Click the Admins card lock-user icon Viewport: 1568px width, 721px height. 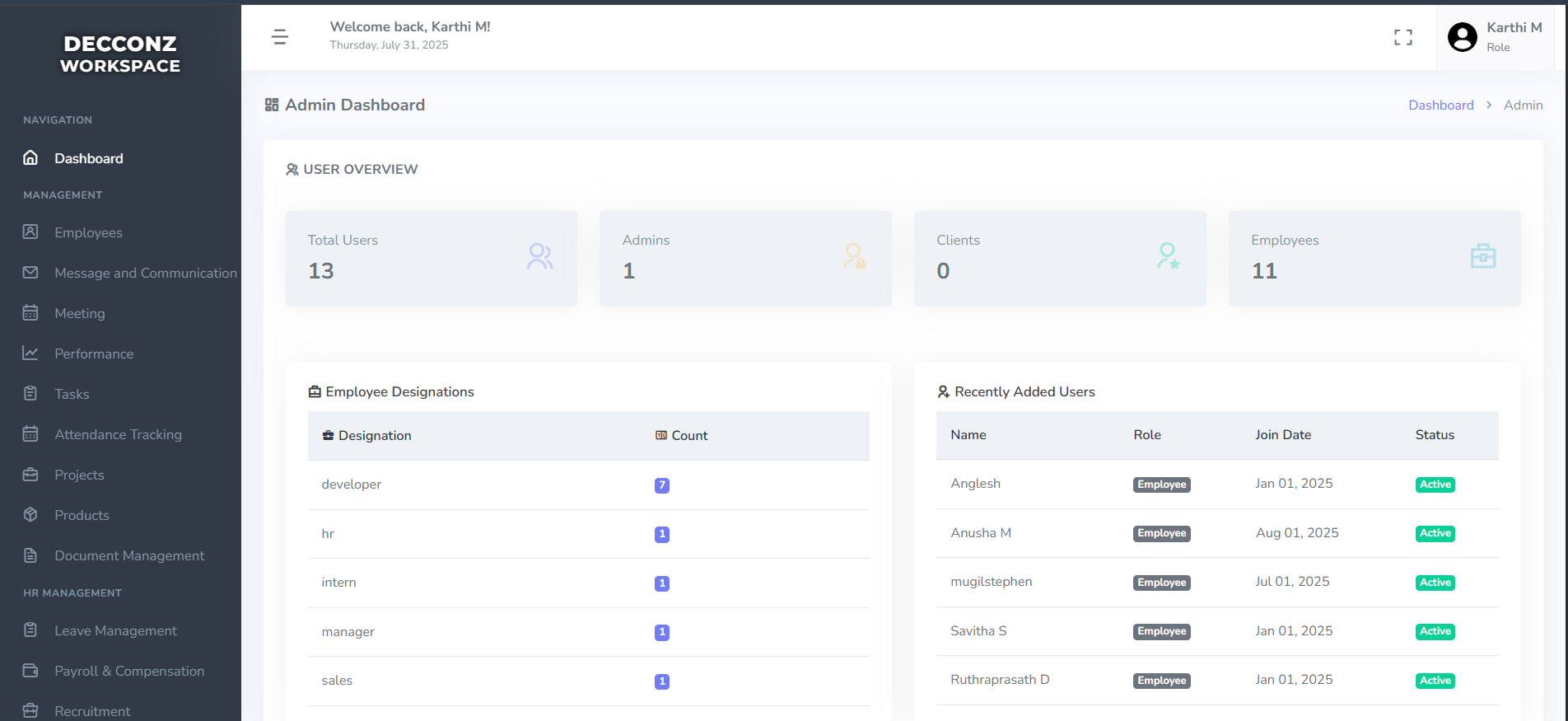855,256
